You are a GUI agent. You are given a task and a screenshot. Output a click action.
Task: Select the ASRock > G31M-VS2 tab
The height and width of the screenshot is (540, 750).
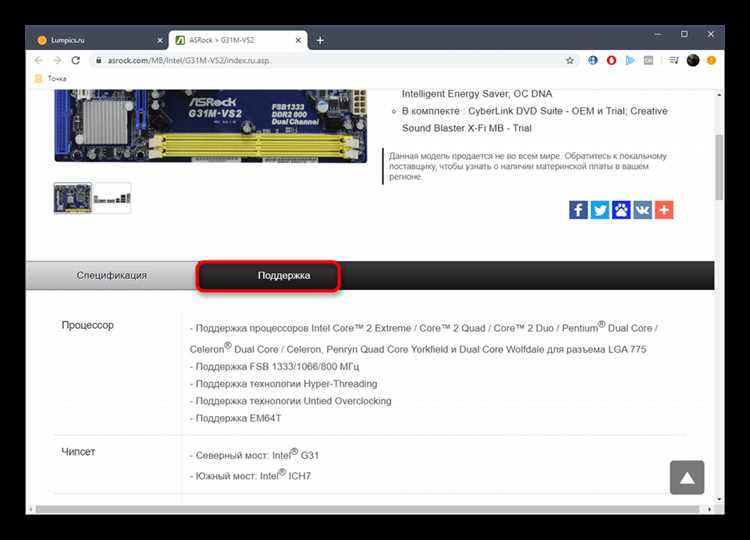pos(238,40)
